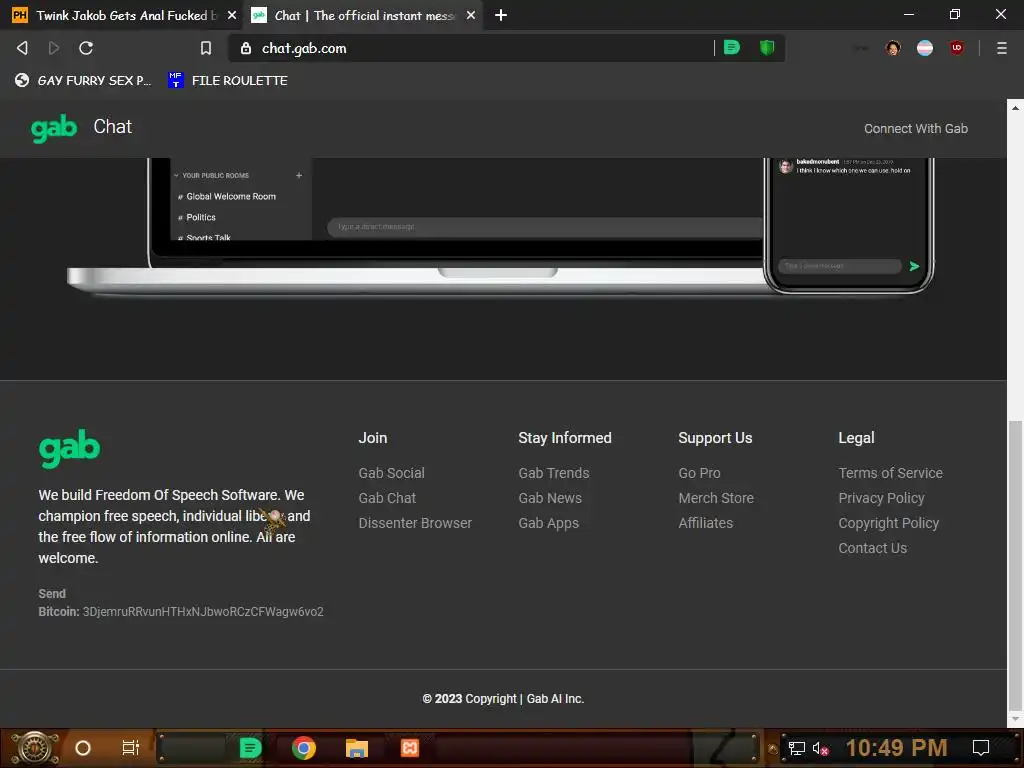Launch Google Chrome from taskbar

tap(303, 748)
